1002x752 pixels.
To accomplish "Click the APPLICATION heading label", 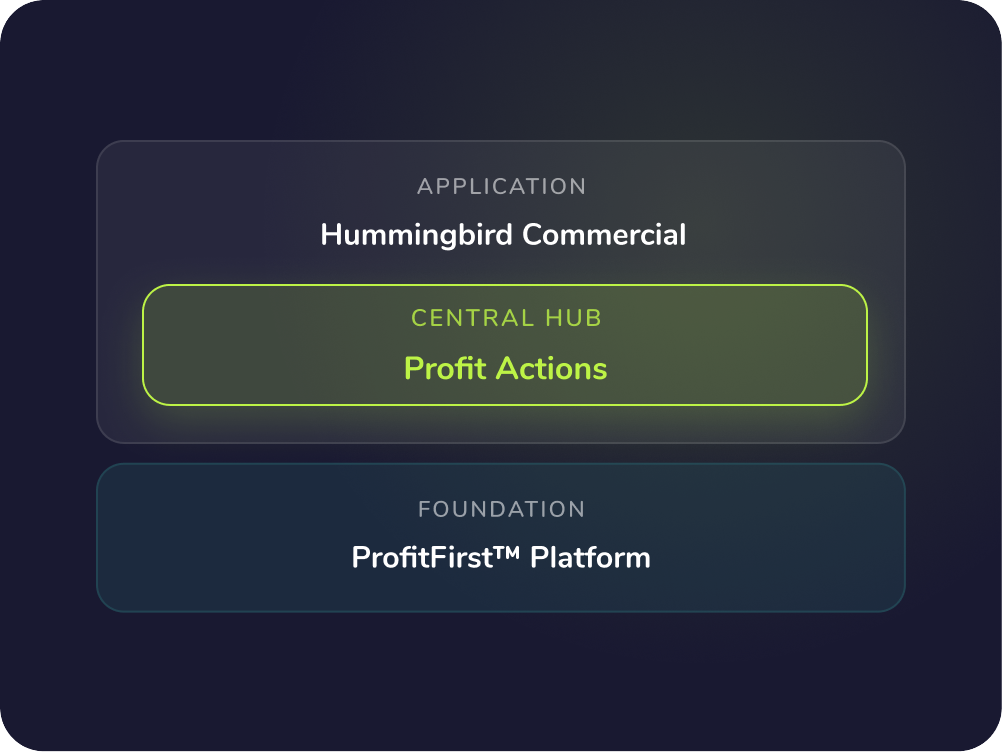I will [x=502, y=187].
